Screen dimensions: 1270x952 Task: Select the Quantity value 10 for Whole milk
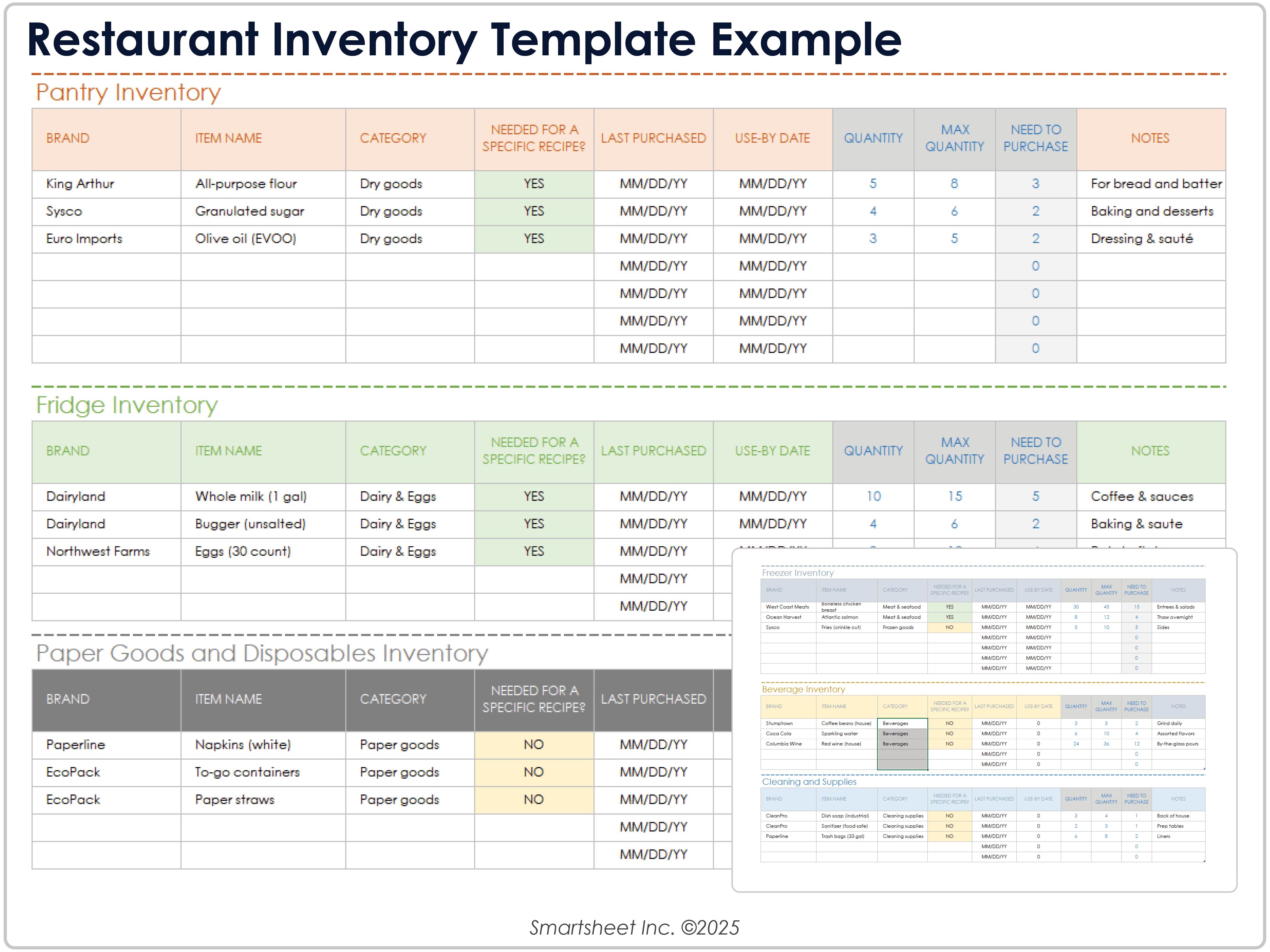coord(873,496)
